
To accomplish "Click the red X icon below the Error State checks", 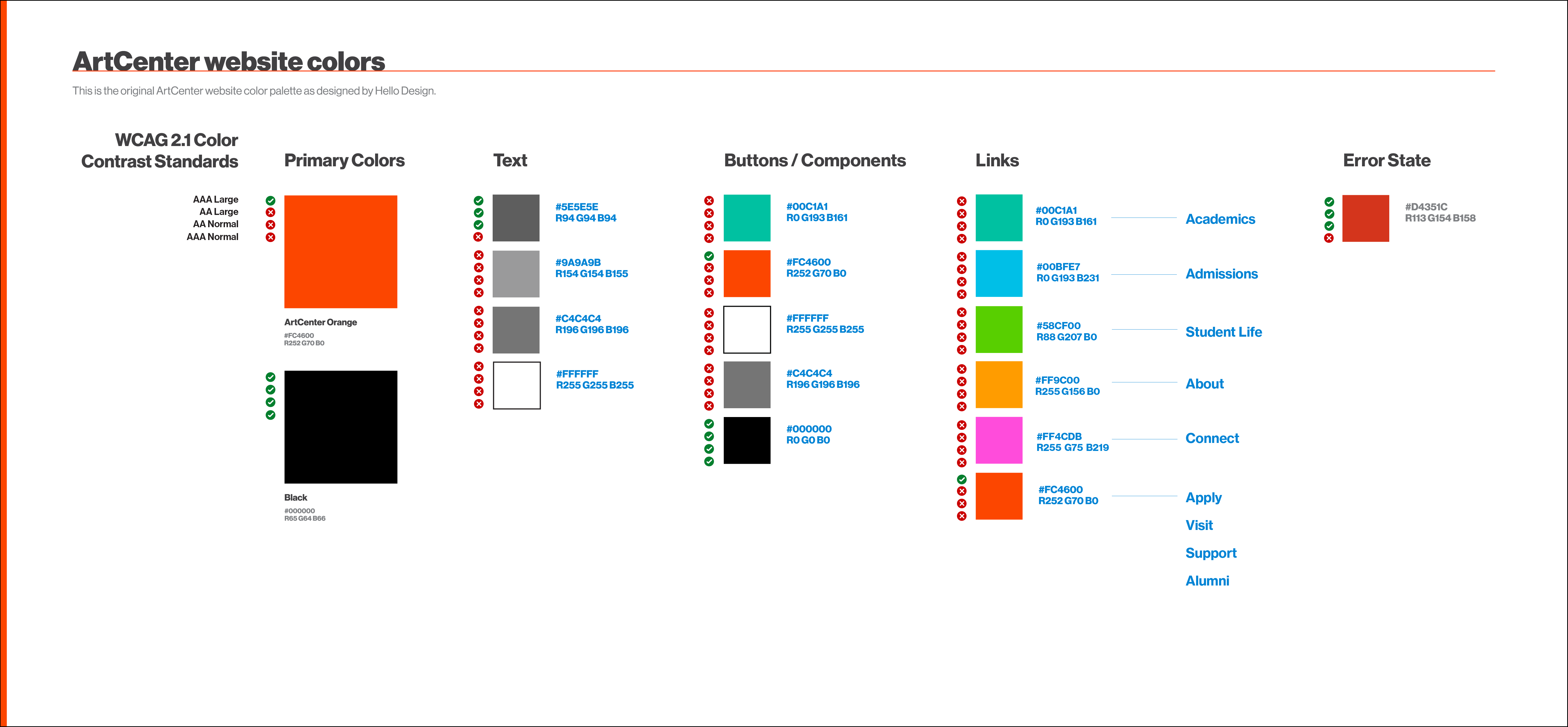I will [1329, 238].
